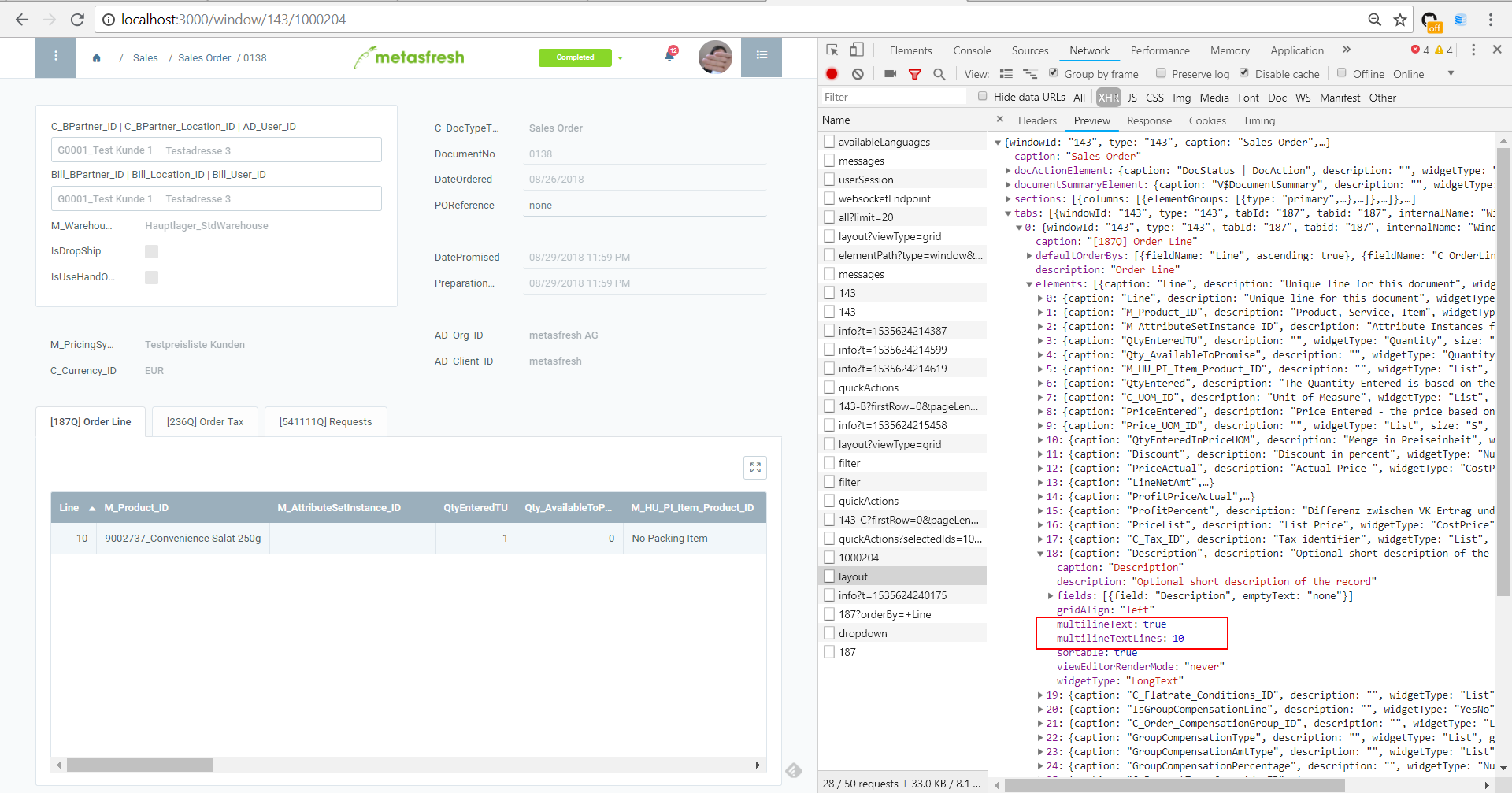Screen dimensions: 1512x793
Task: Close the request details pane
Action: 1000,120
